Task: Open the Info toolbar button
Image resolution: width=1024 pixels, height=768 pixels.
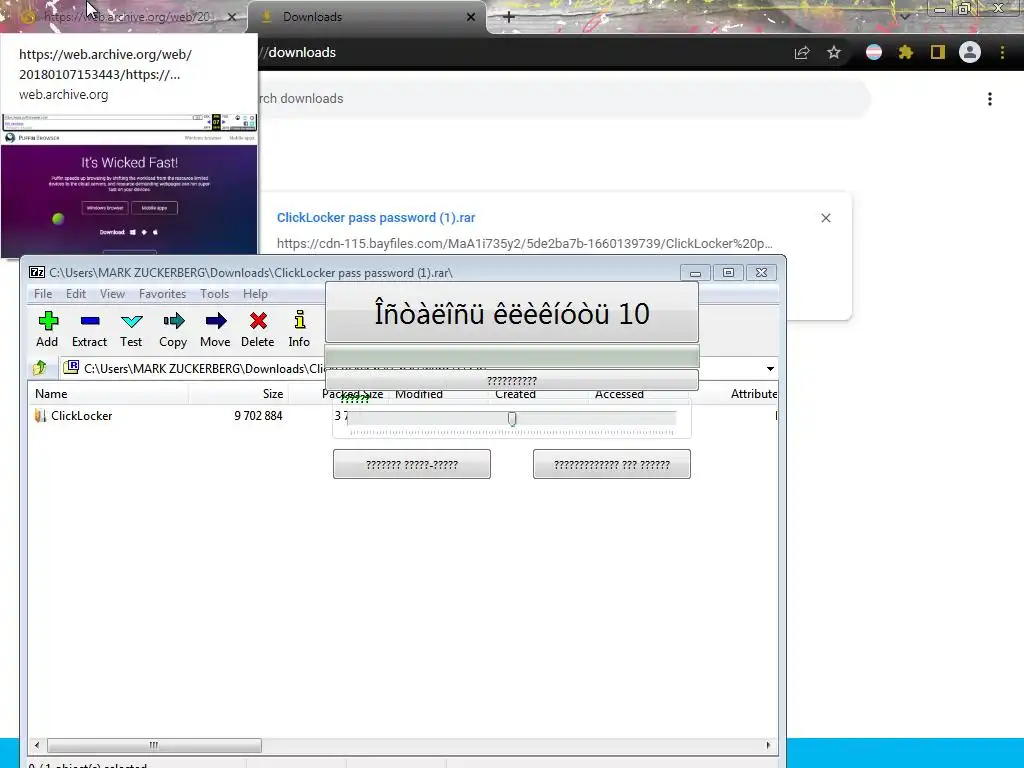Action: coord(299,329)
